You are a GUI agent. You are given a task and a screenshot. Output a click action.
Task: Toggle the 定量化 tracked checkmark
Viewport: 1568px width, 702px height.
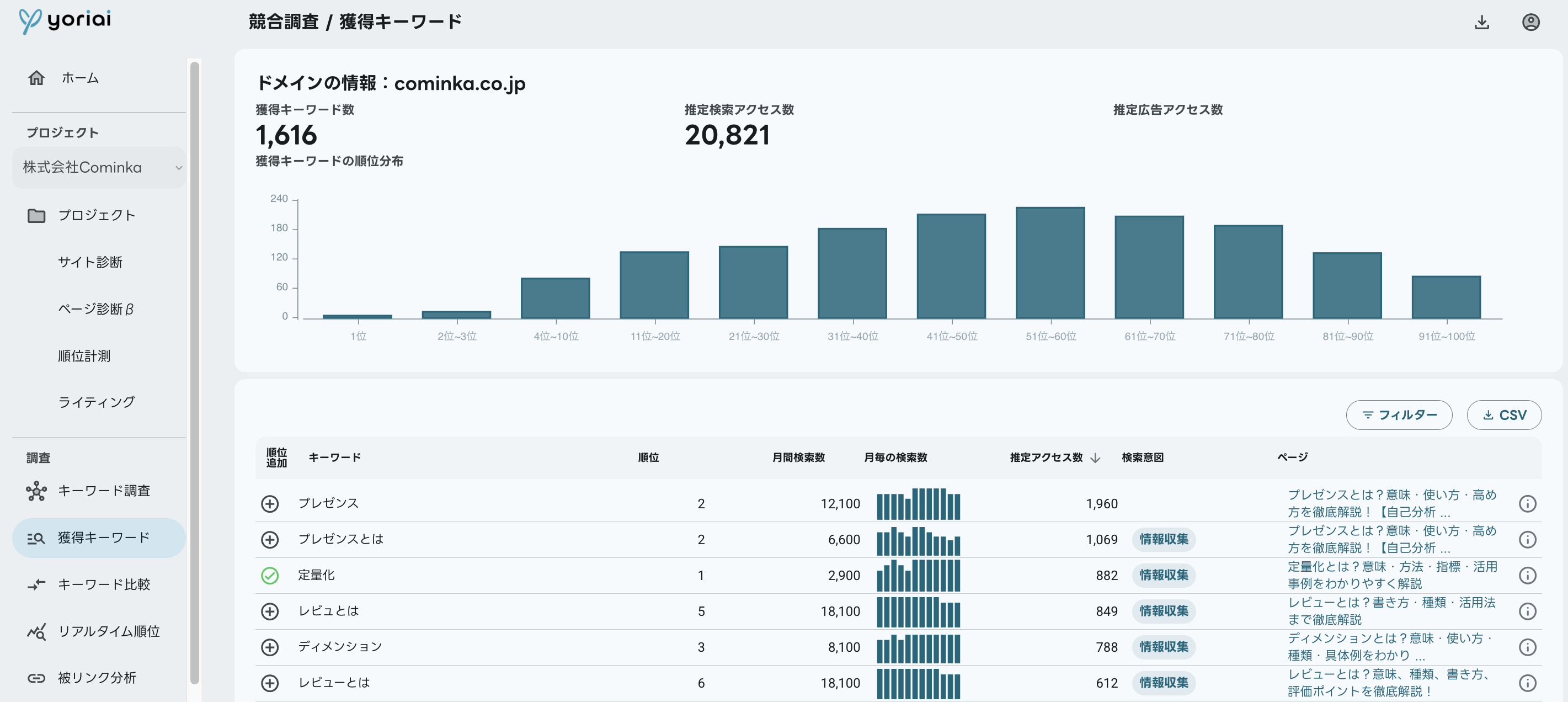[270, 576]
